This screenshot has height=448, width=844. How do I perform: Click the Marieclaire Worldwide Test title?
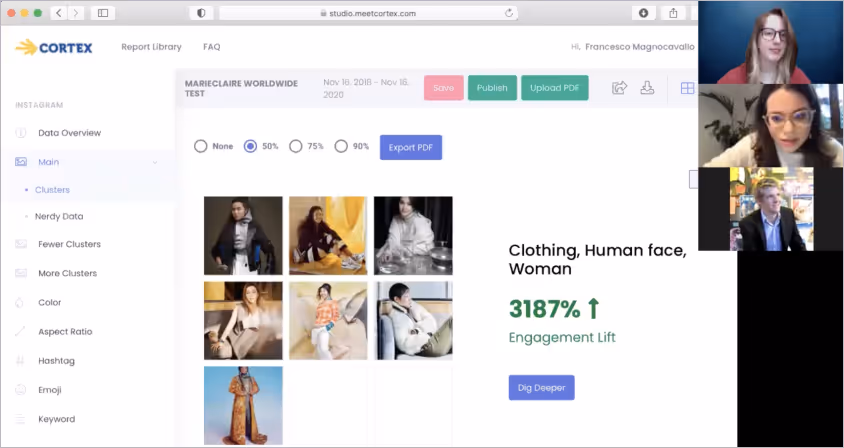coord(241,88)
